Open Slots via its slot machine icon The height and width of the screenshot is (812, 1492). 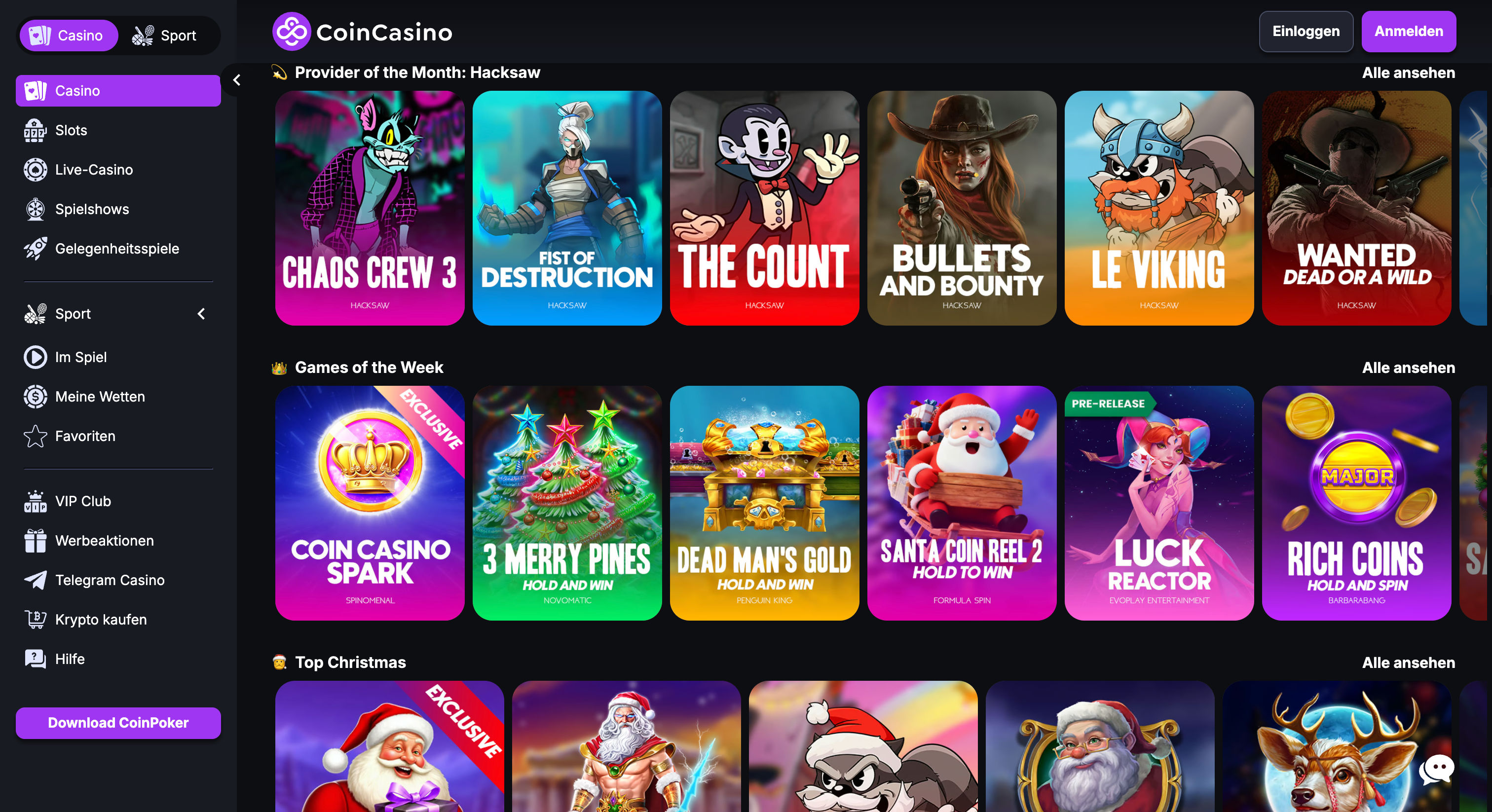click(36, 130)
